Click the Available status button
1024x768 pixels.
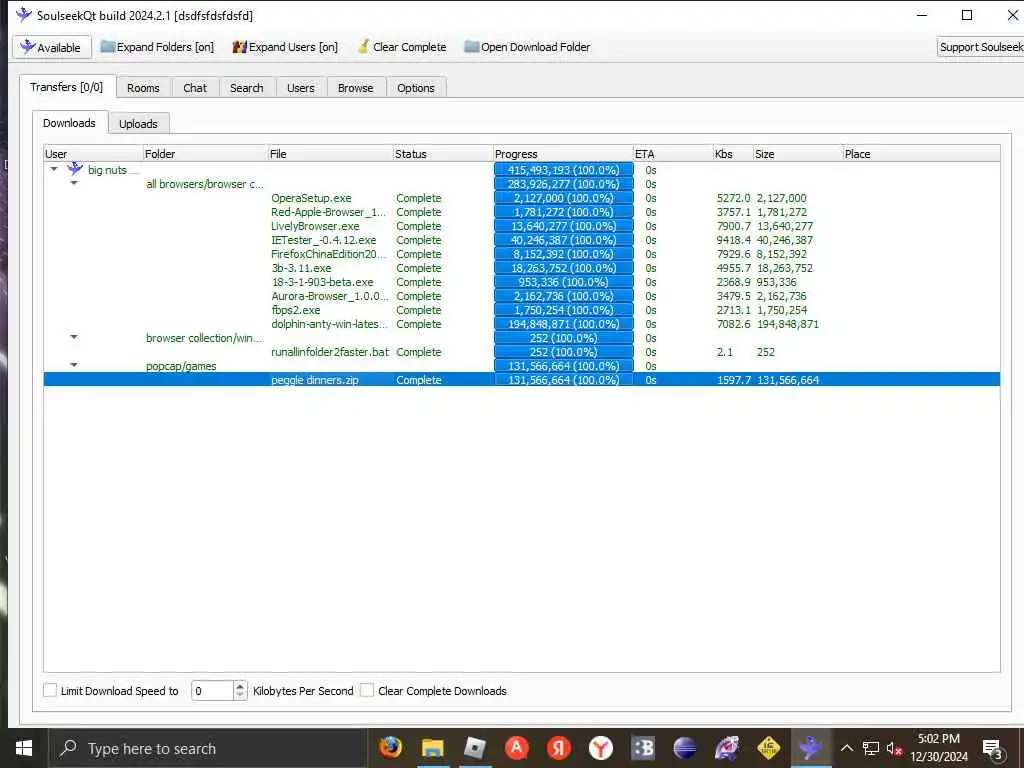52,47
